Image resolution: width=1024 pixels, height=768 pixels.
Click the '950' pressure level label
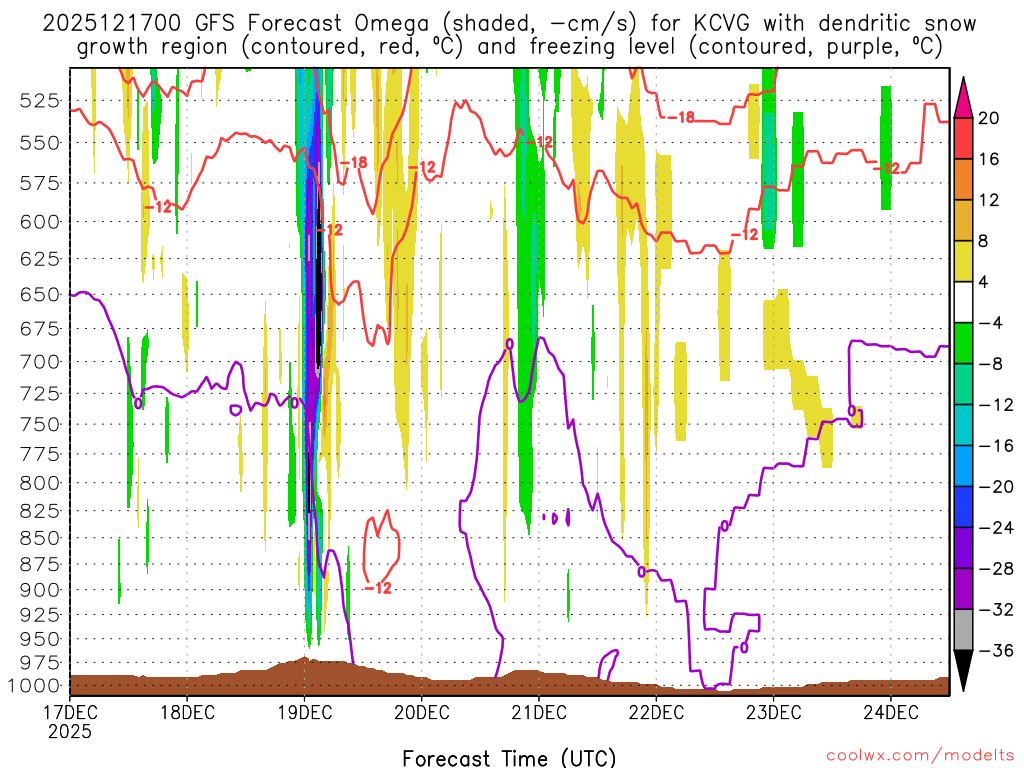pos(40,639)
